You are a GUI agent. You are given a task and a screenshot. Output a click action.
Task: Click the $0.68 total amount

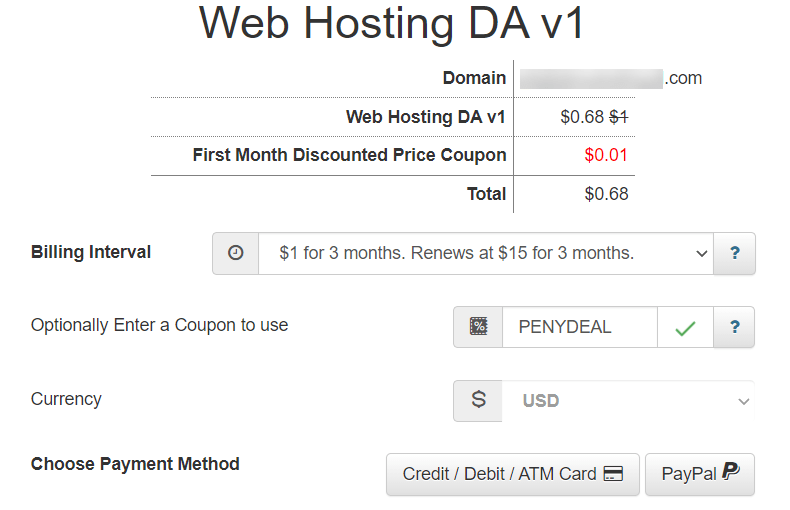tap(606, 194)
